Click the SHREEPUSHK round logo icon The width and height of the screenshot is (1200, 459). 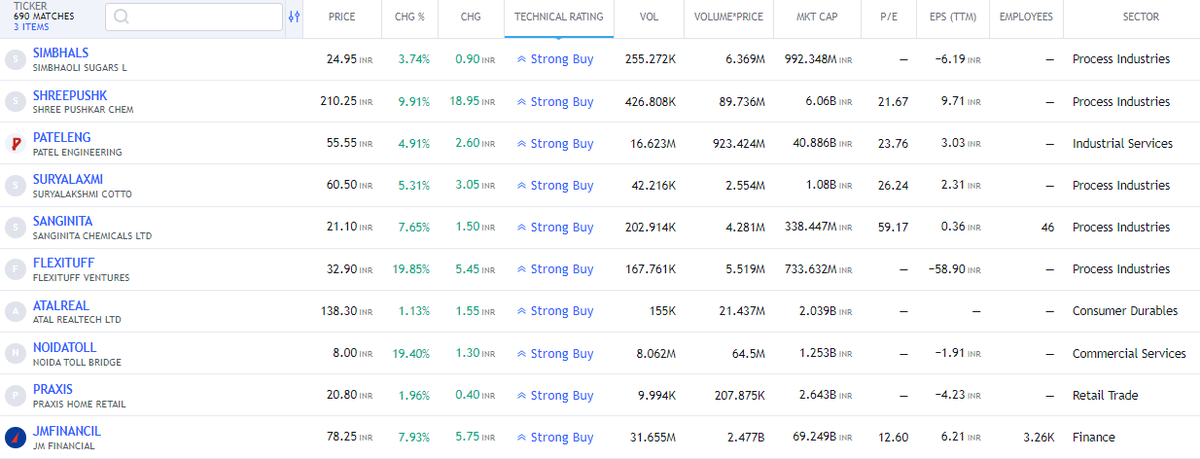click(14, 101)
